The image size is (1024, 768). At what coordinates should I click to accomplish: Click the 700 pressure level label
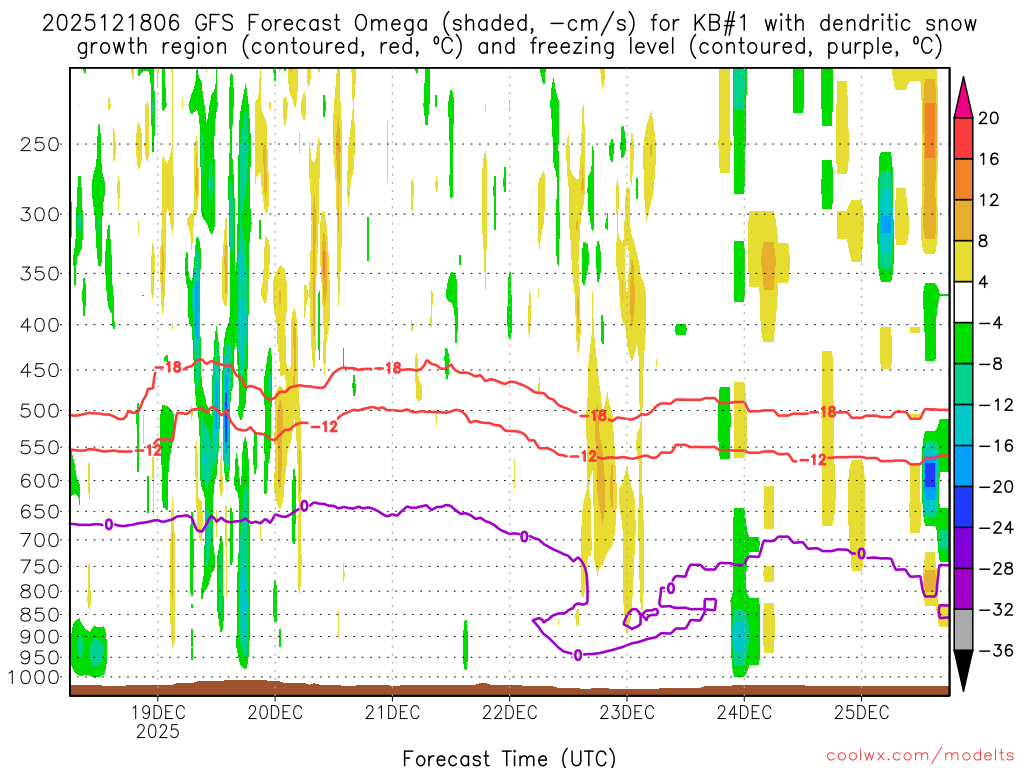tap(40, 540)
